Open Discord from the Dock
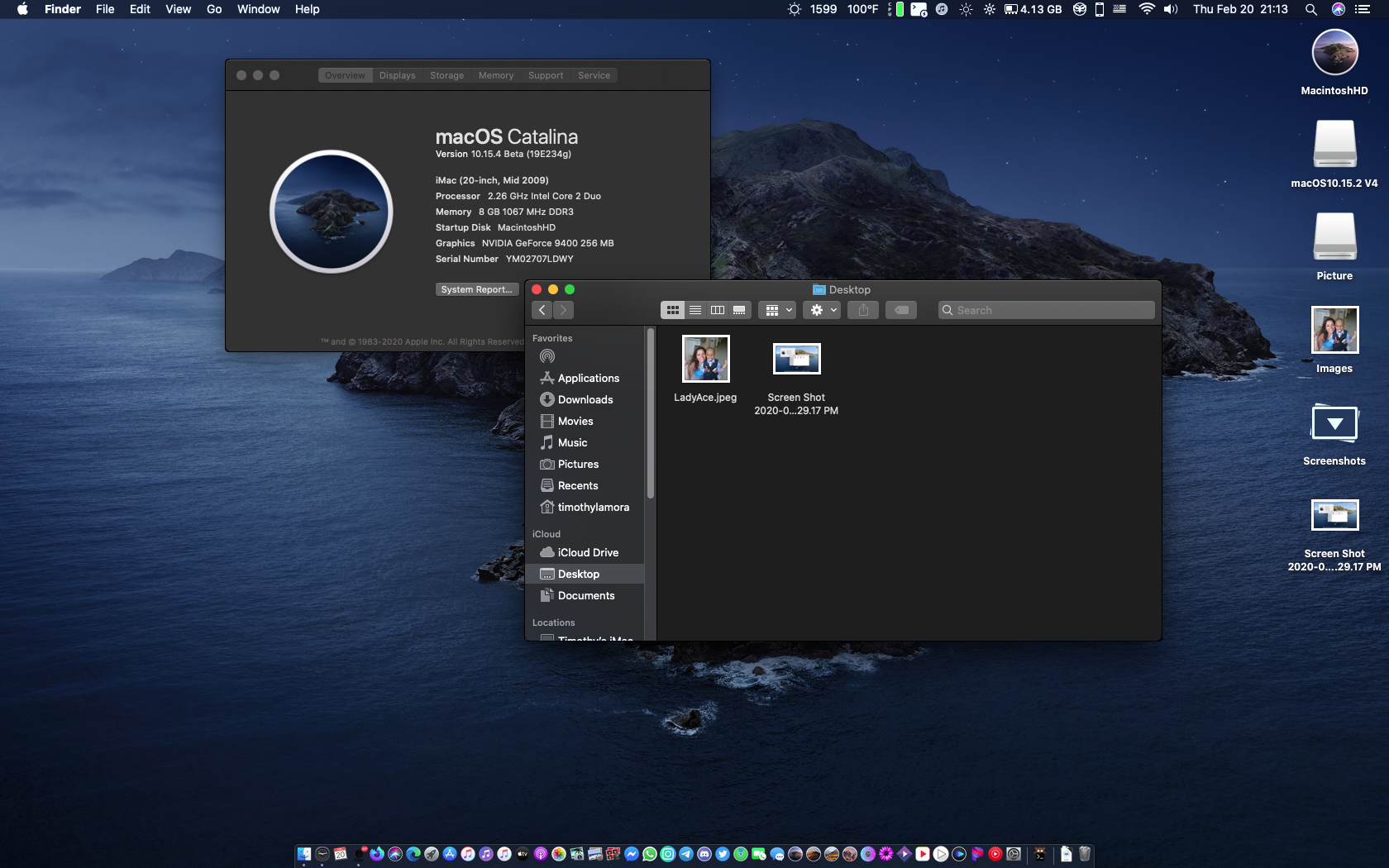Screen dimensions: 1389x868 (x=704, y=854)
